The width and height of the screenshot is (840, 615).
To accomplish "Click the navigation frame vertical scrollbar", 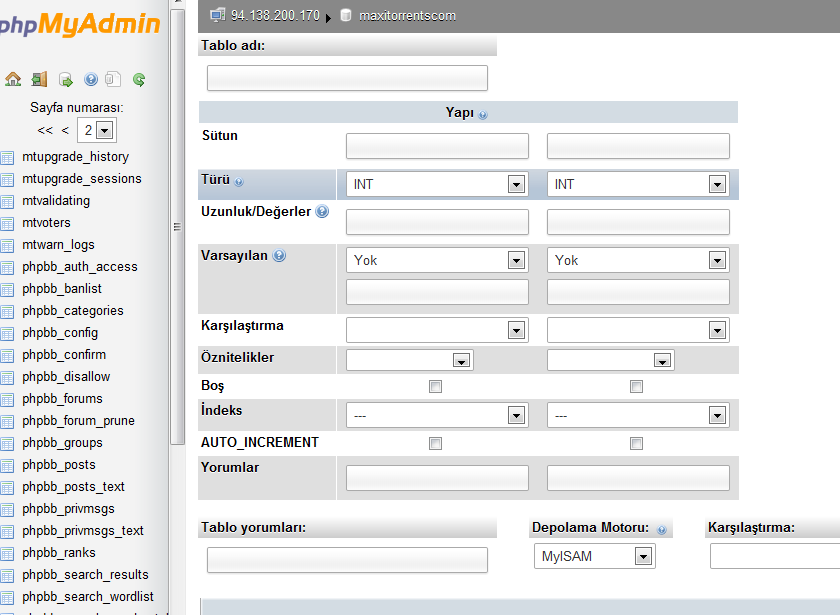I will tap(177, 226).
